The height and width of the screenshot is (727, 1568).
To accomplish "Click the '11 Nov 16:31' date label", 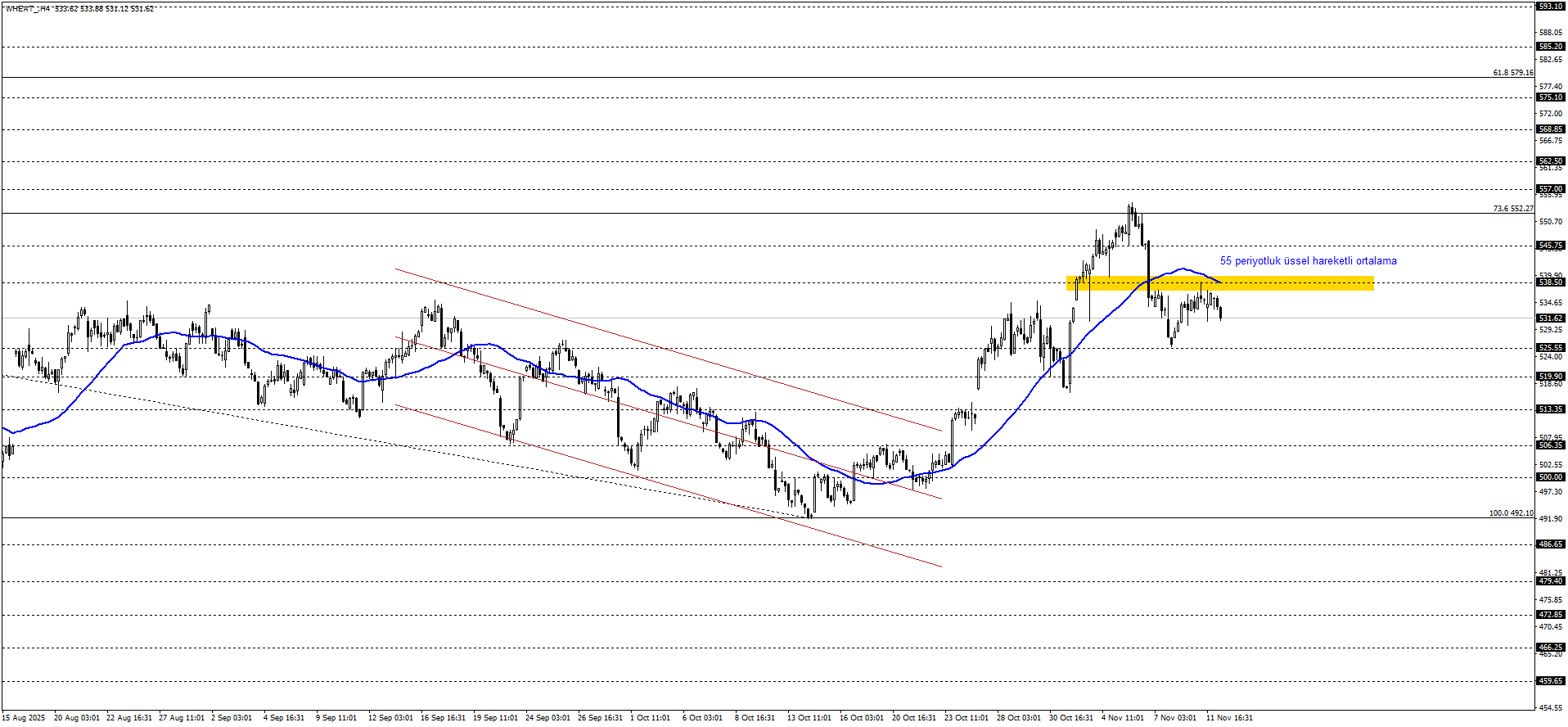I will pos(1229,718).
